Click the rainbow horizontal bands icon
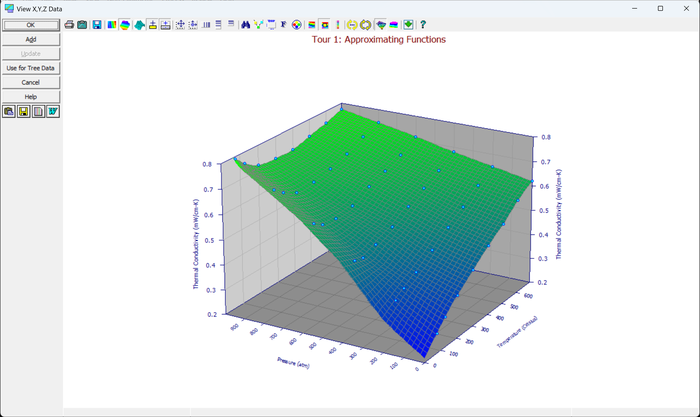 point(312,25)
